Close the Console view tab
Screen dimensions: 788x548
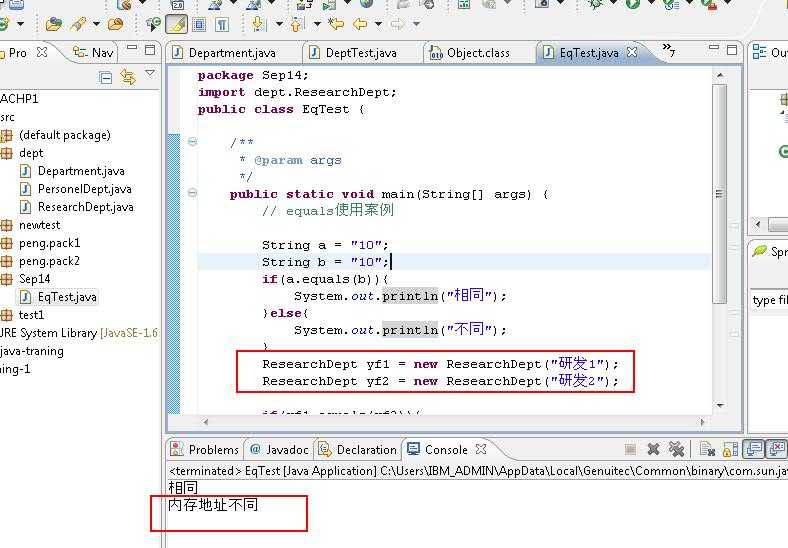click(x=481, y=448)
